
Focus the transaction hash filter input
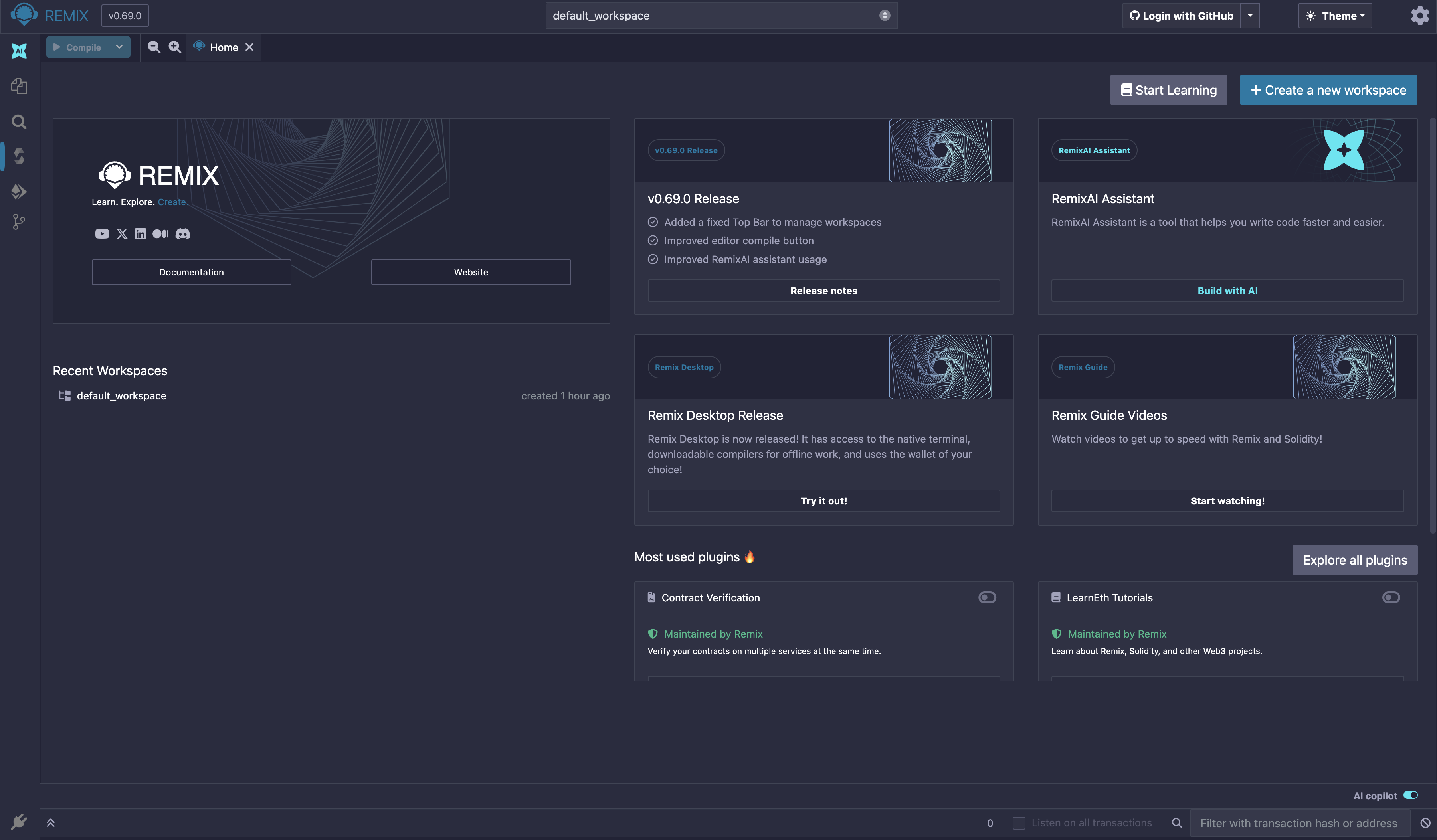tap(1300, 823)
